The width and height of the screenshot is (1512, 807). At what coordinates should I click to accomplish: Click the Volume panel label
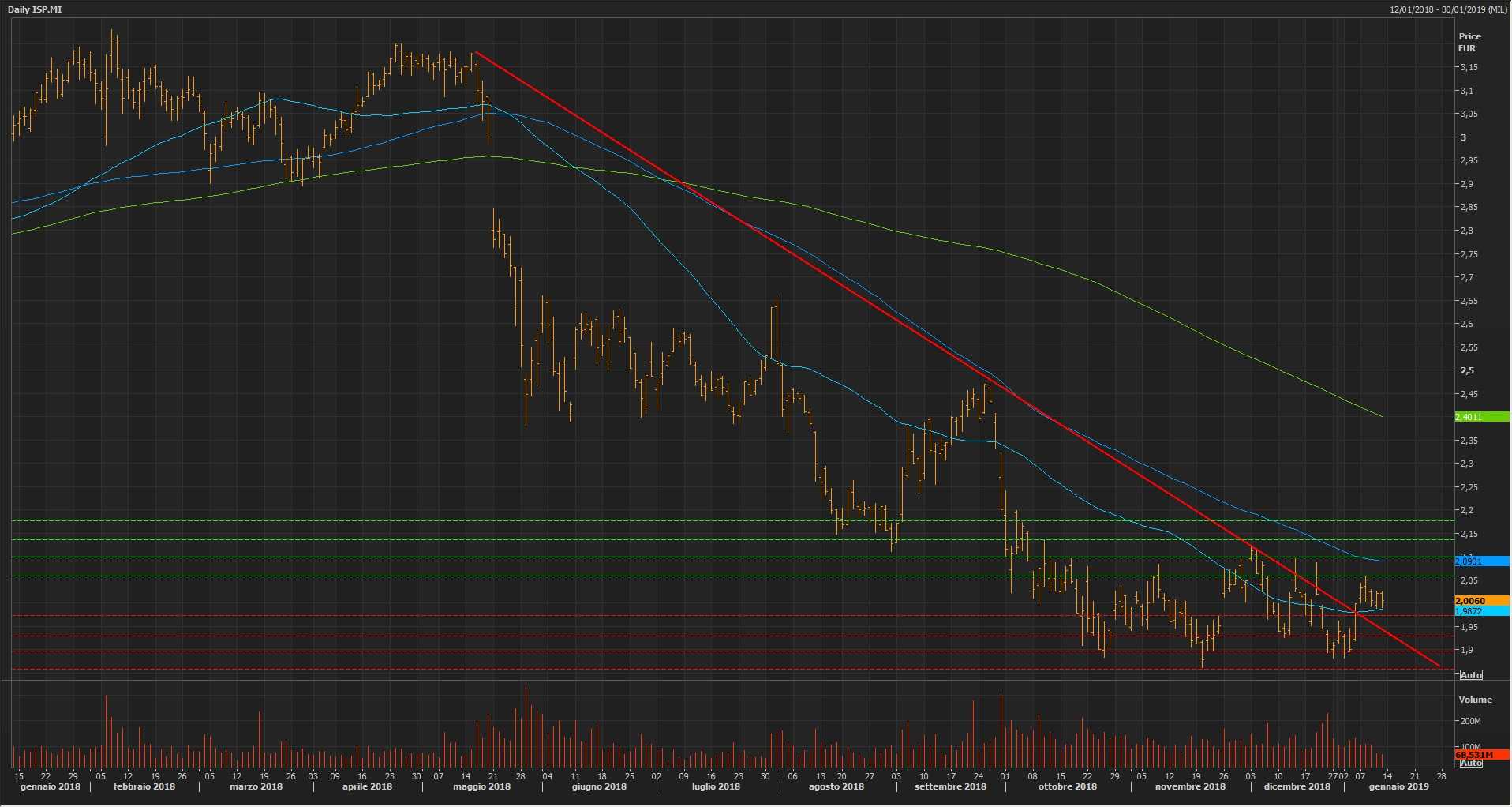pyautogui.click(x=1475, y=700)
